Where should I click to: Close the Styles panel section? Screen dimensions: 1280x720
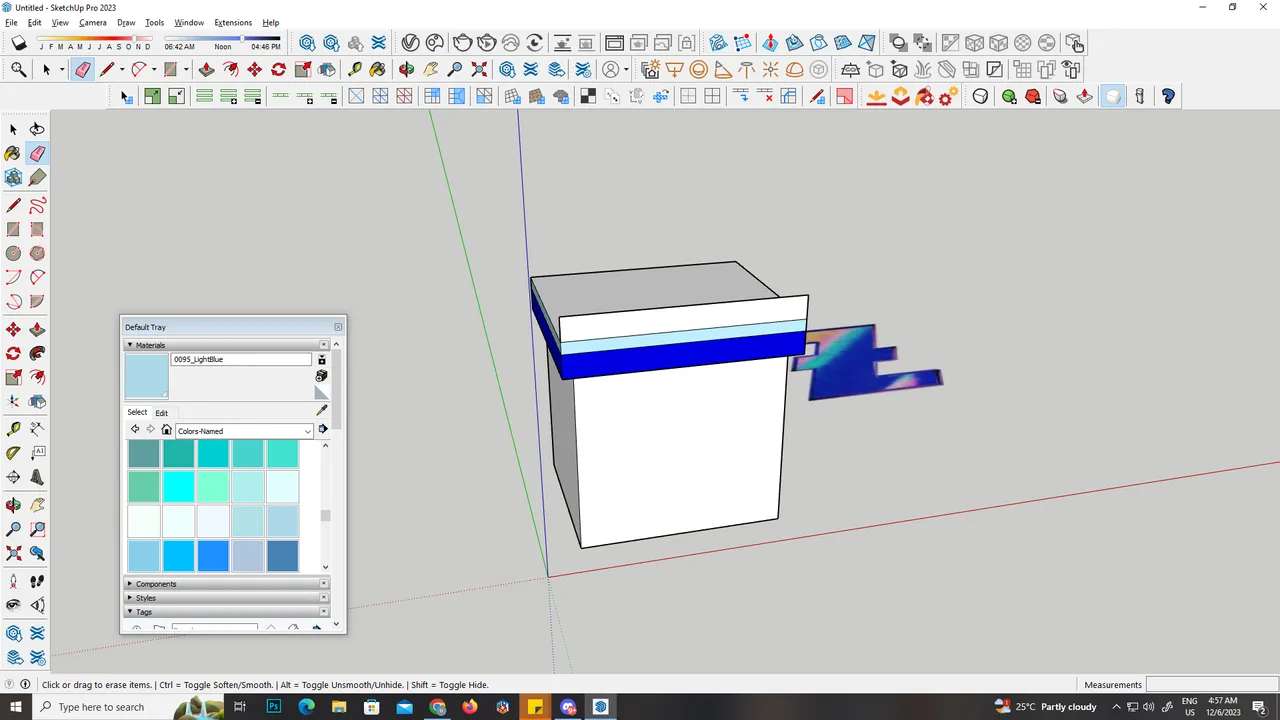pyautogui.click(x=323, y=598)
